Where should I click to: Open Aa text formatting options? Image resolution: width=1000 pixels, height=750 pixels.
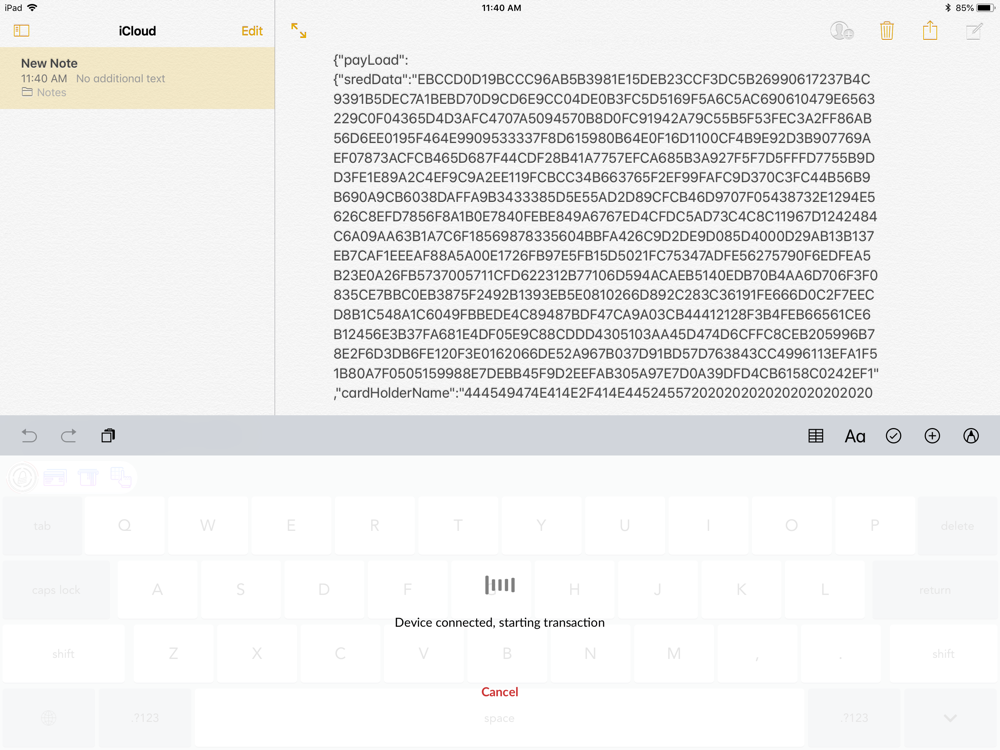click(x=855, y=436)
